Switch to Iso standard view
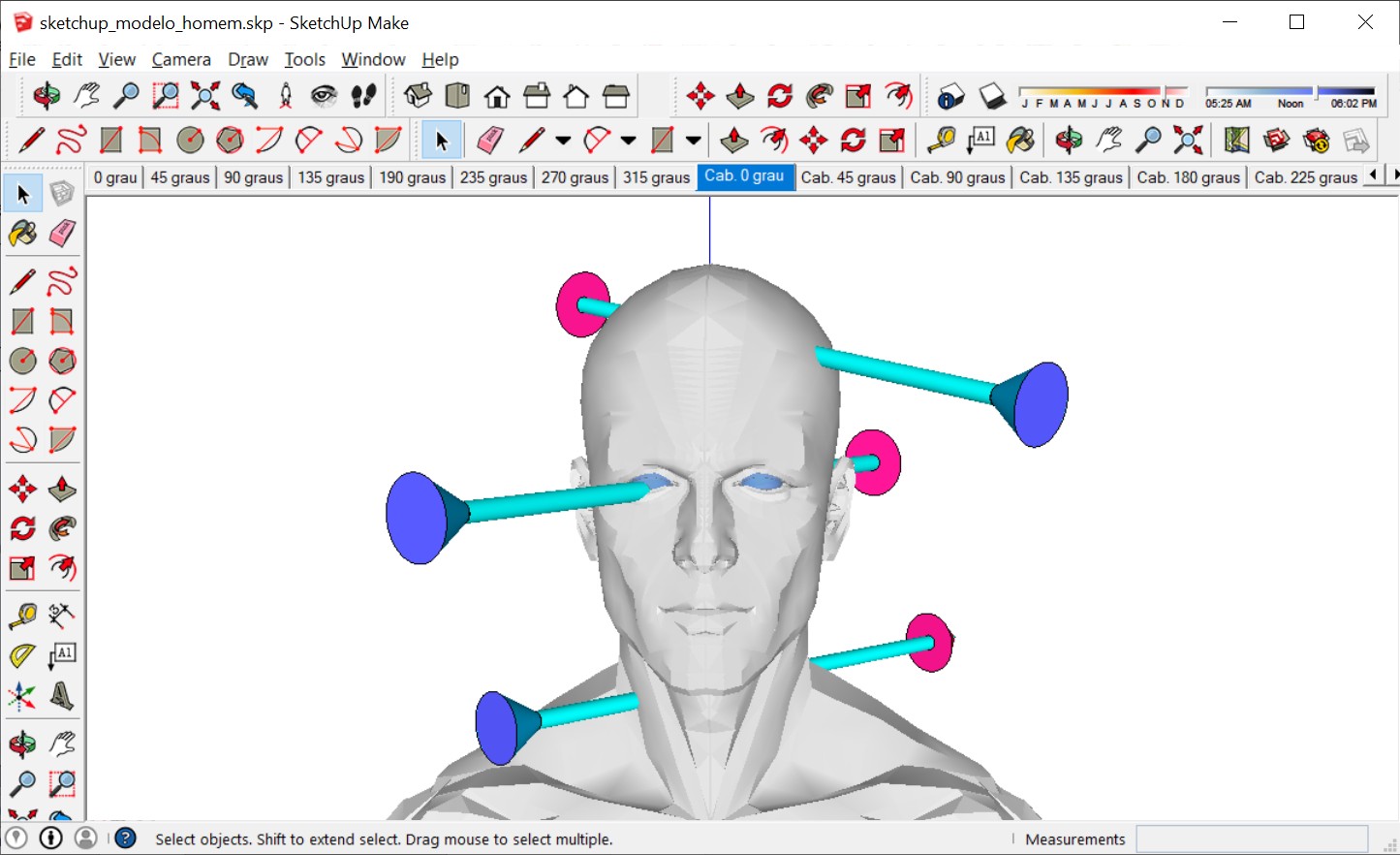 [419, 96]
